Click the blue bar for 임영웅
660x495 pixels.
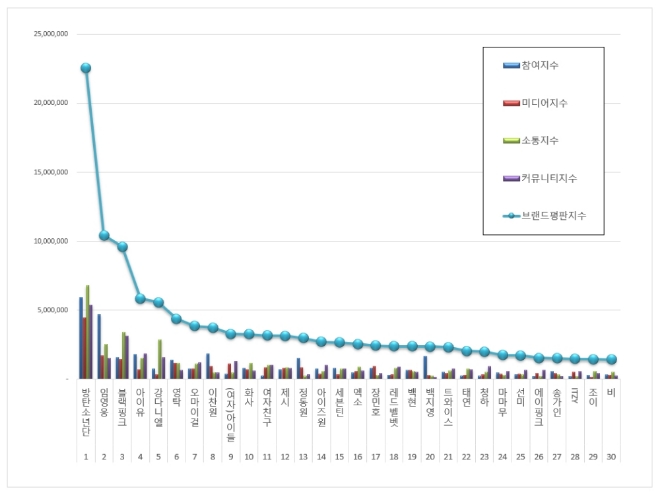click(98, 346)
